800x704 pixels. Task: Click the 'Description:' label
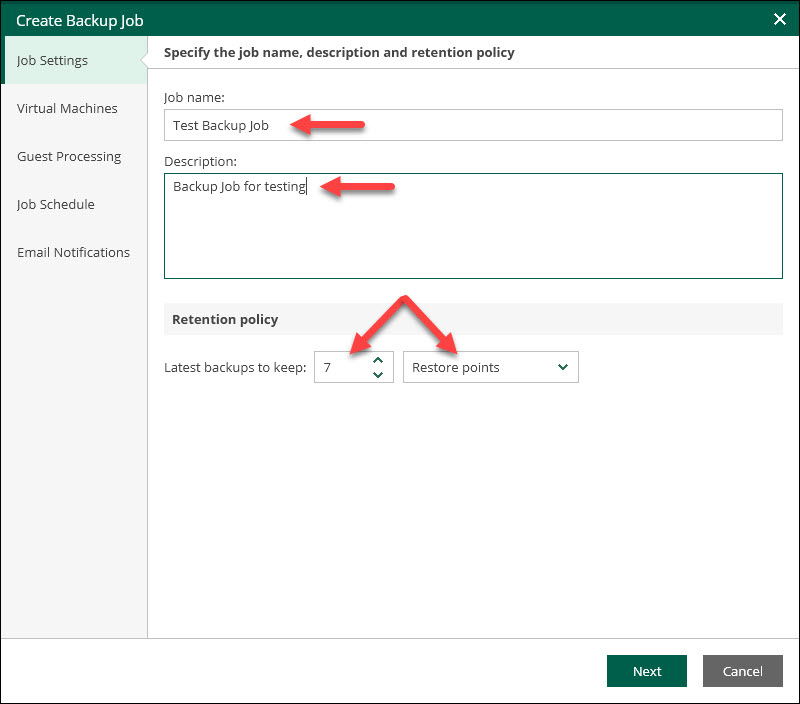(x=201, y=161)
